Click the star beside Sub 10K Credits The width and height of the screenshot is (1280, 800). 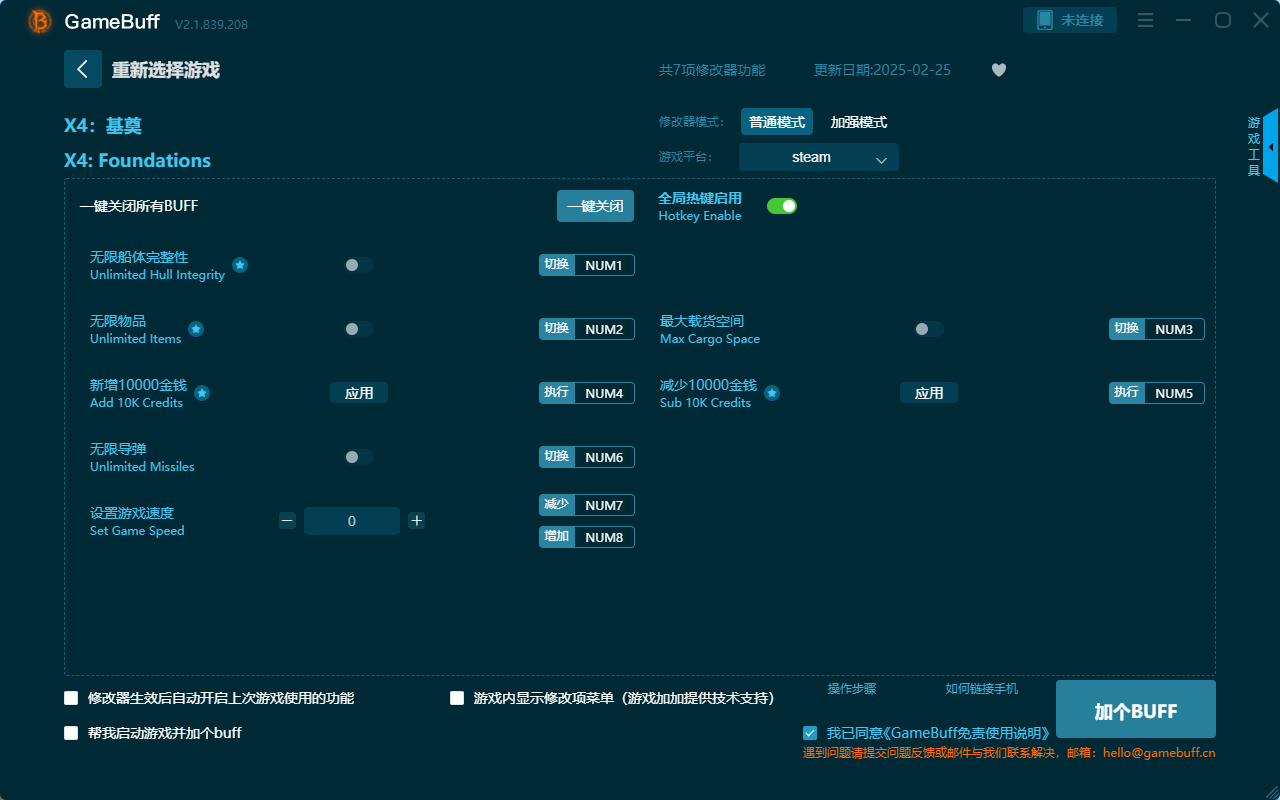tap(772, 393)
